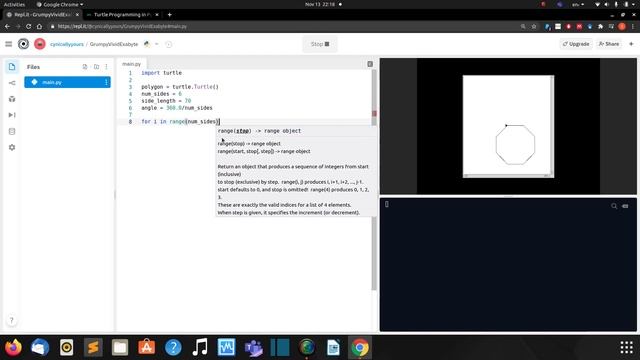Open a new Chrome tab
640x360 pixels.
tap(169, 15)
